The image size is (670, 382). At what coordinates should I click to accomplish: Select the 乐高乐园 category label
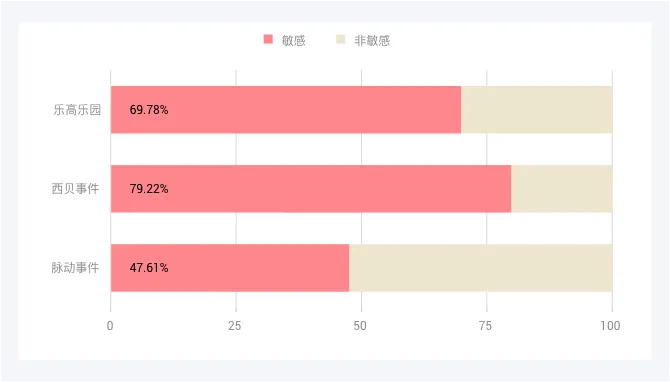77,109
